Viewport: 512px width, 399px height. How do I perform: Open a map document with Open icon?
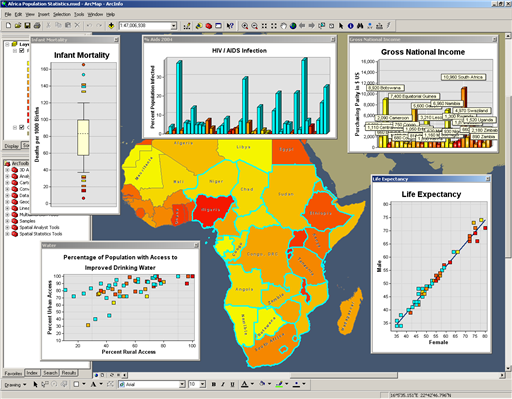tap(18, 26)
